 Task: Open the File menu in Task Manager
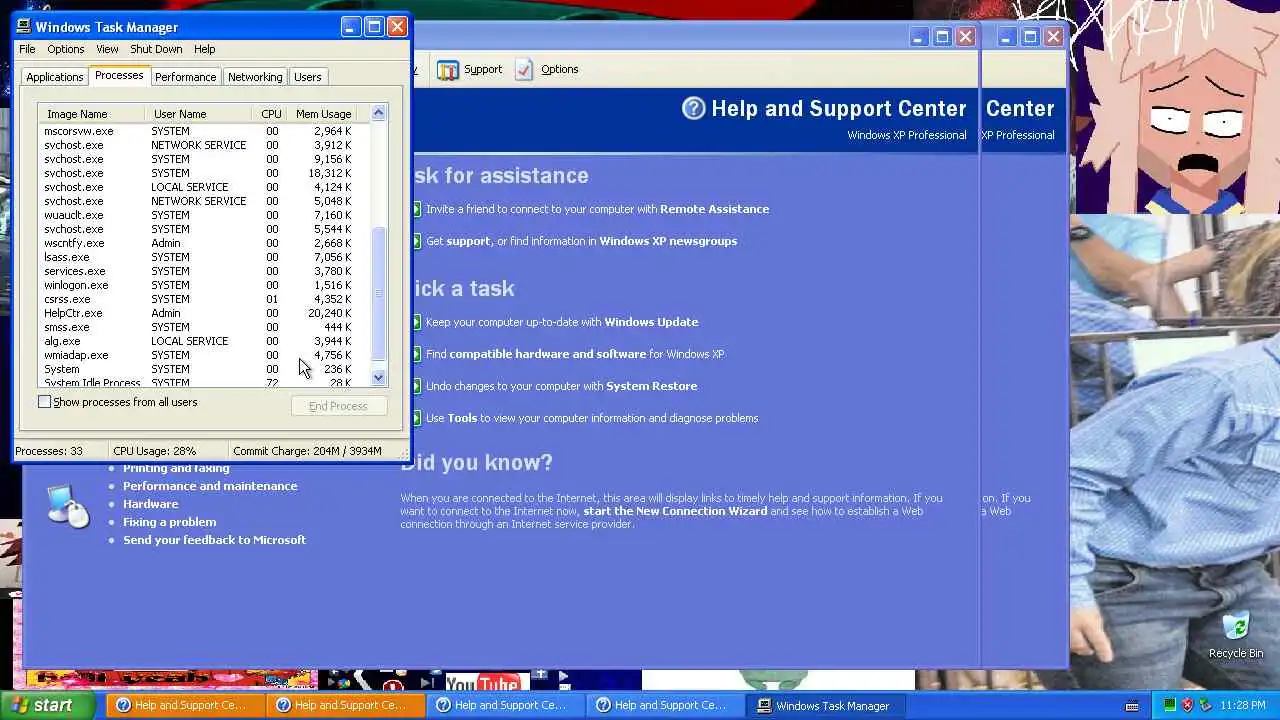pos(27,49)
